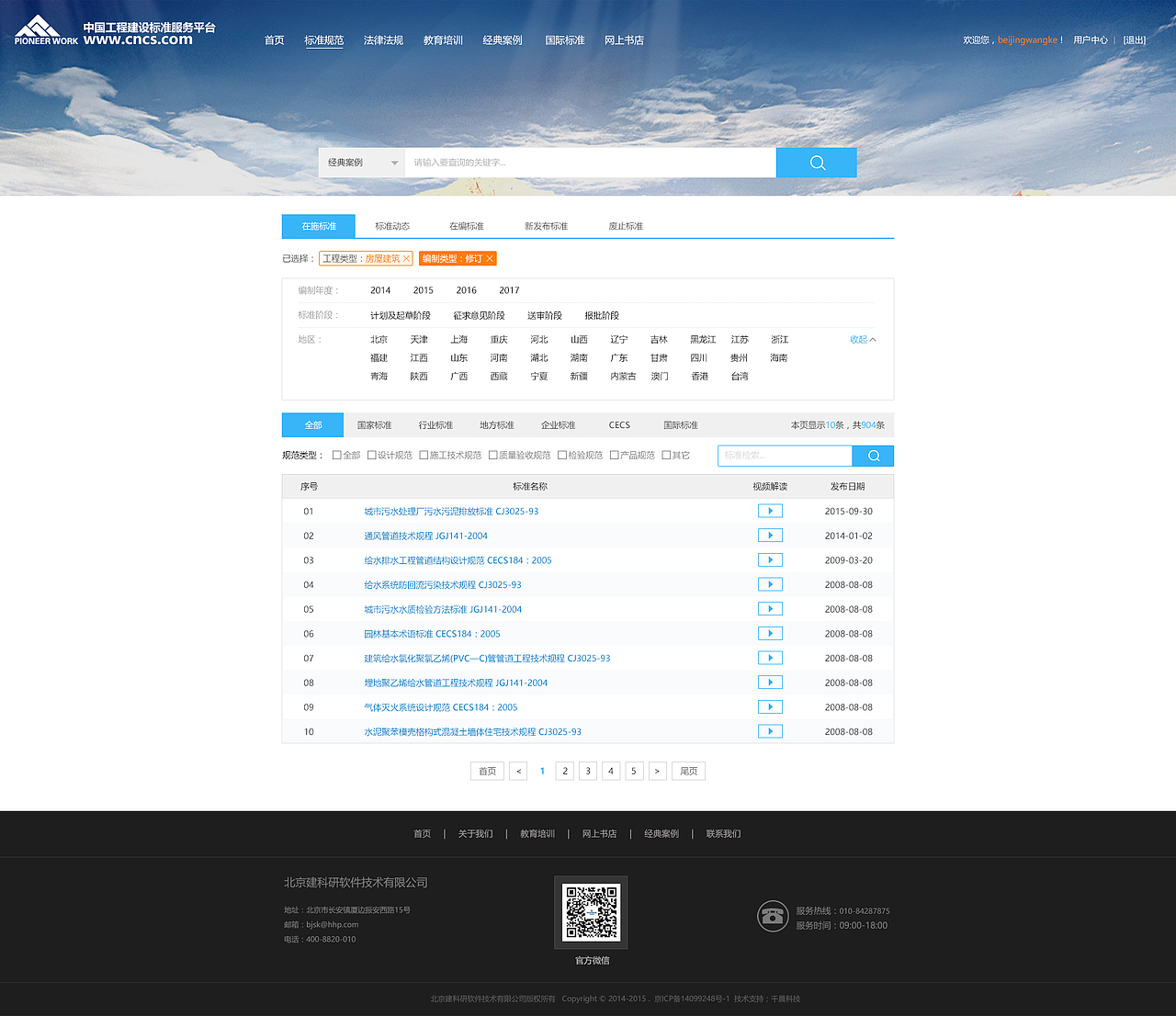1176x1016 pixels.
Task: Open 网上书店 in the top navigation
Action: [624, 40]
